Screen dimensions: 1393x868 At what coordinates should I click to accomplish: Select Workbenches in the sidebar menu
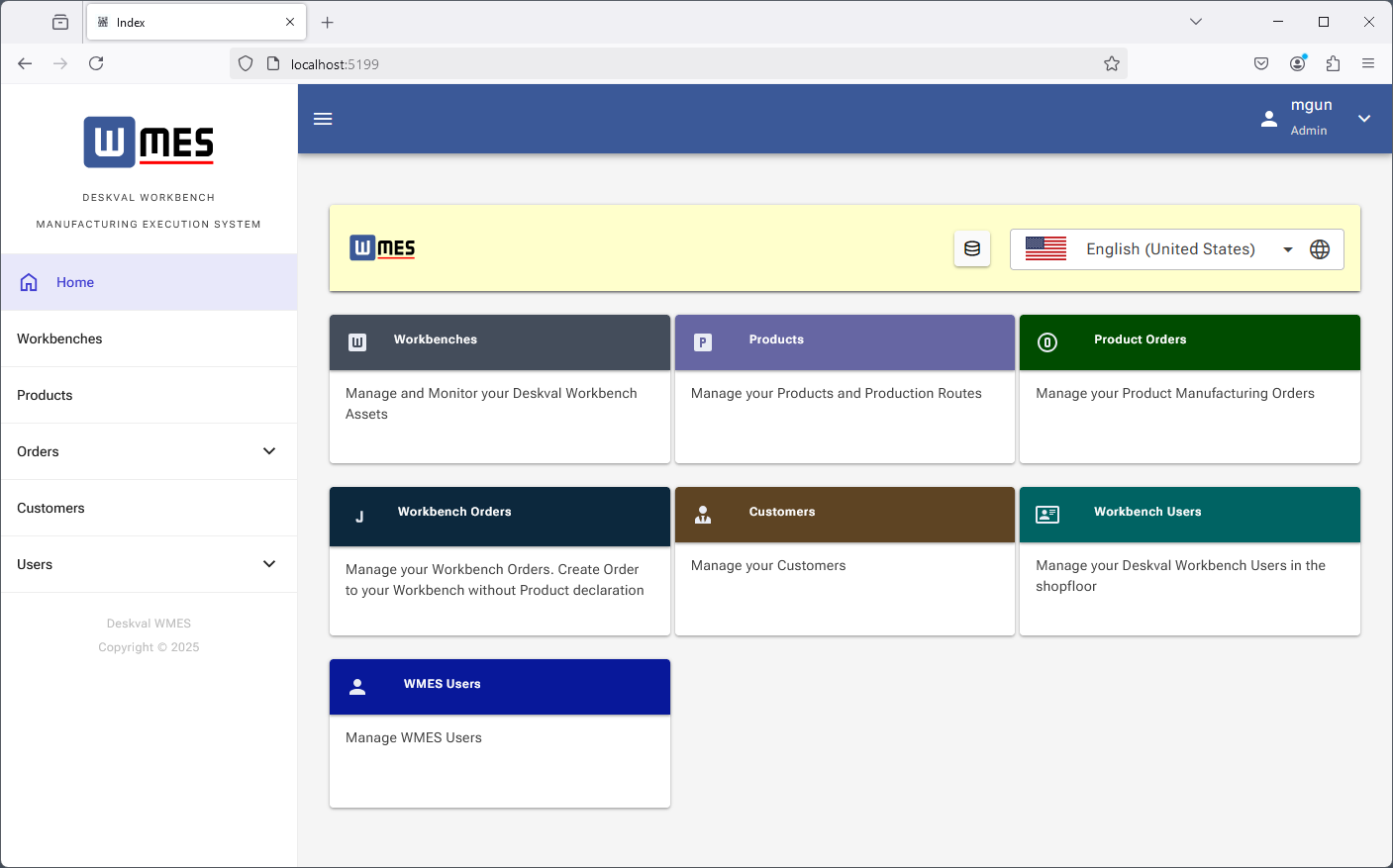[x=59, y=338]
